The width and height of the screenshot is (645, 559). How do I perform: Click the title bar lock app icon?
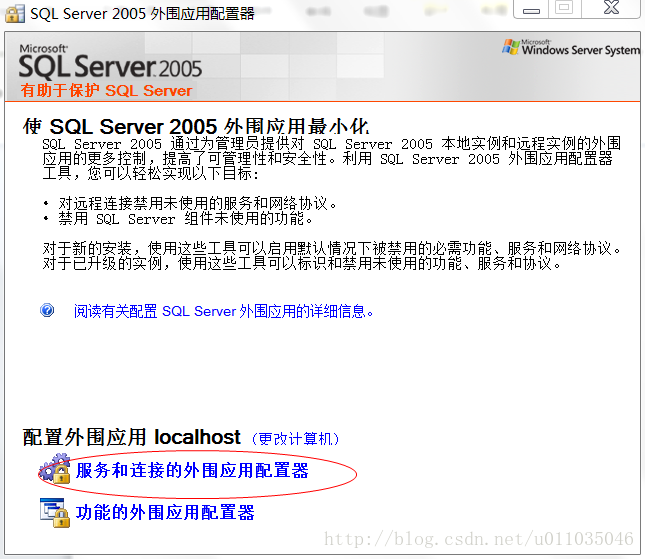[15, 14]
